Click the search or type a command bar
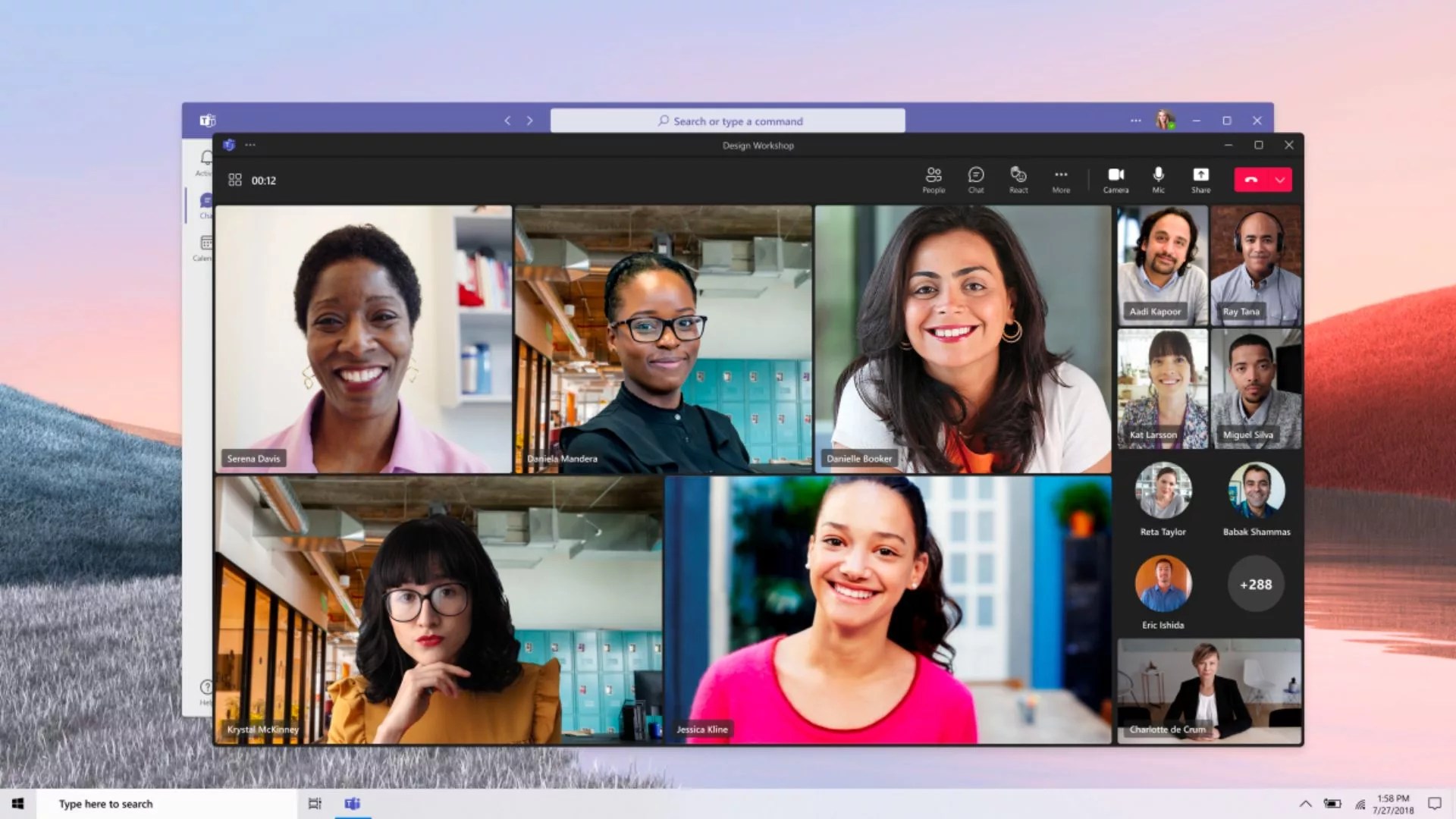Image resolution: width=1456 pixels, height=819 pixels. [x=728, y=121]
